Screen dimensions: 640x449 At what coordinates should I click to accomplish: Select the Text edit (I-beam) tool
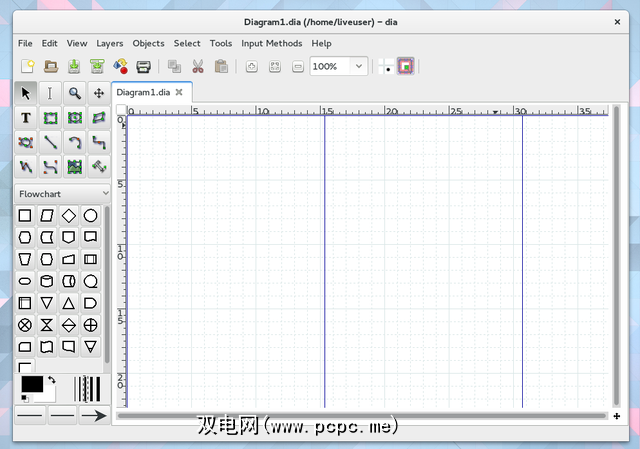[x=50, y=93]
